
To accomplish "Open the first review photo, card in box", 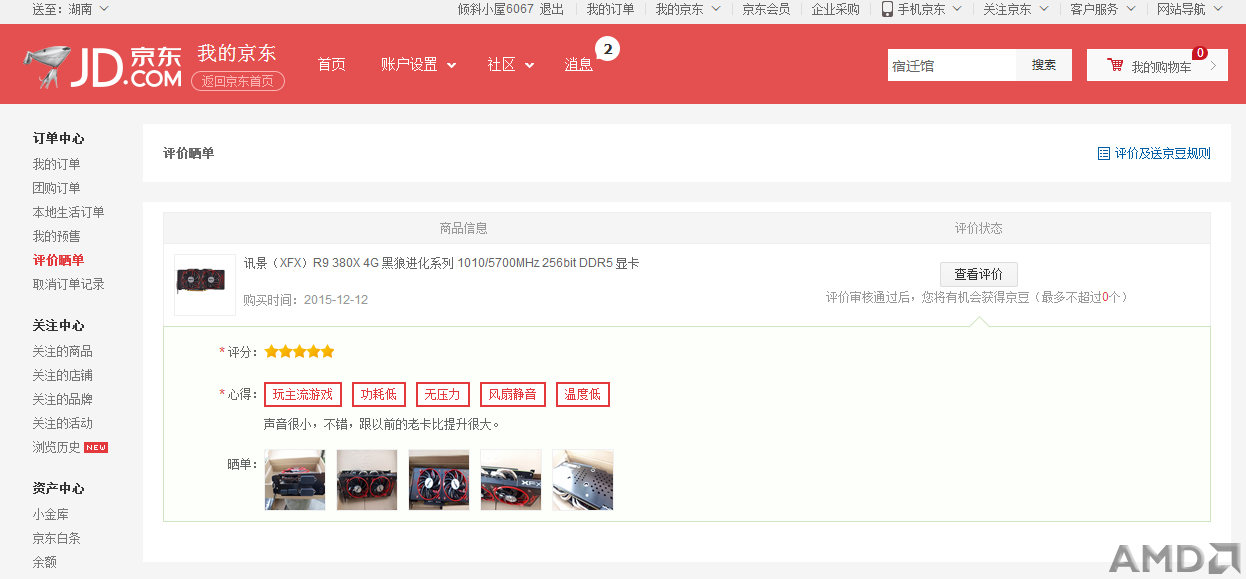I will click(x=295, y=480).
